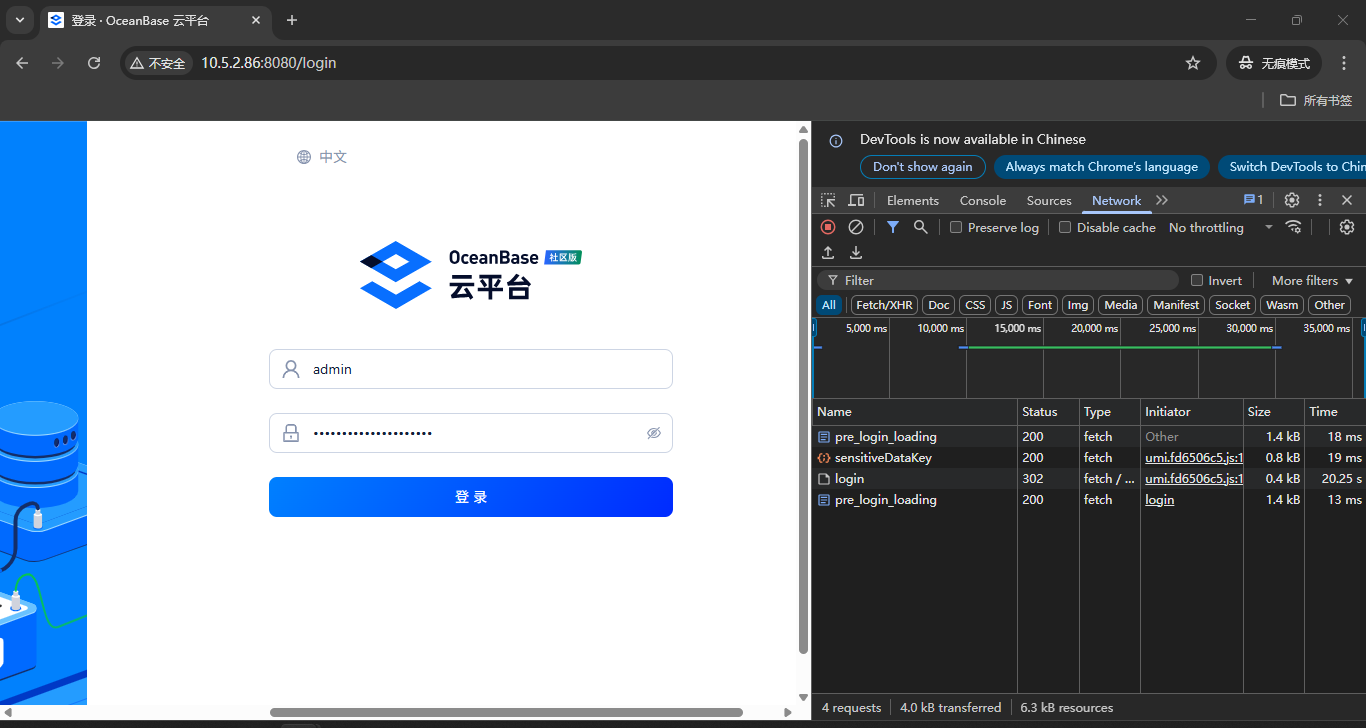
Task: Open network search magnifier
Action: (921, 227)
